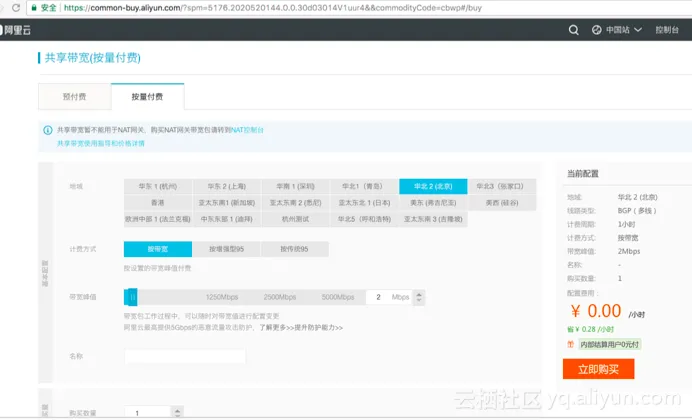Open 控制台 in the top bar
The height and width of the screenshot is (420, 692).
(666, 30)
